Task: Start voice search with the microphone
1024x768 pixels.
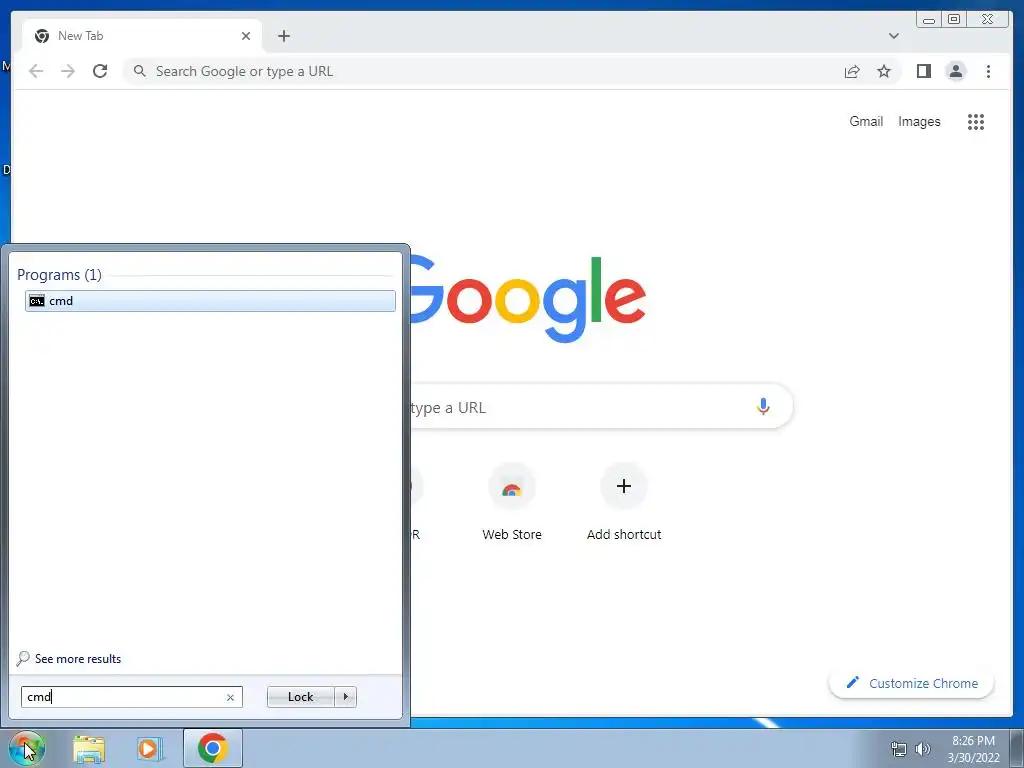Action: 763,407
